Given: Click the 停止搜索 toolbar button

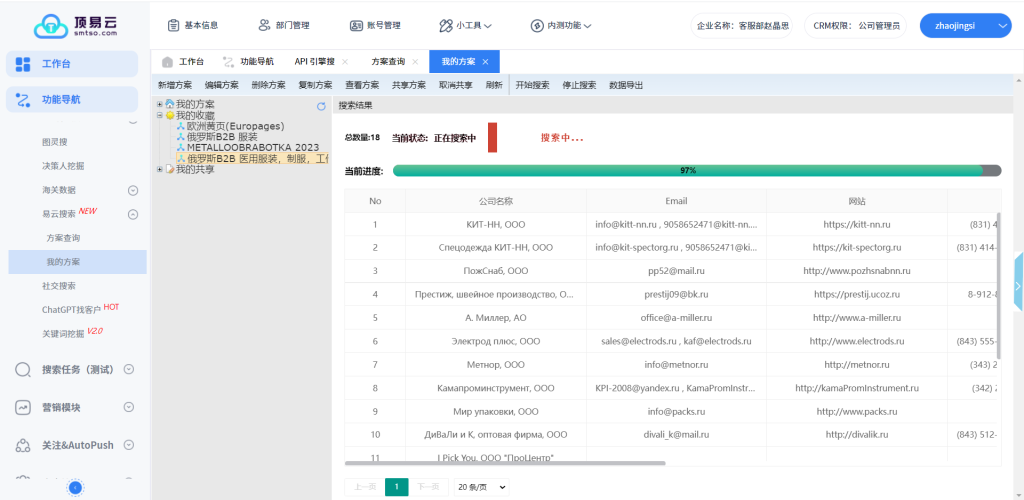Looking at the screenshot, I should [579, 85].
